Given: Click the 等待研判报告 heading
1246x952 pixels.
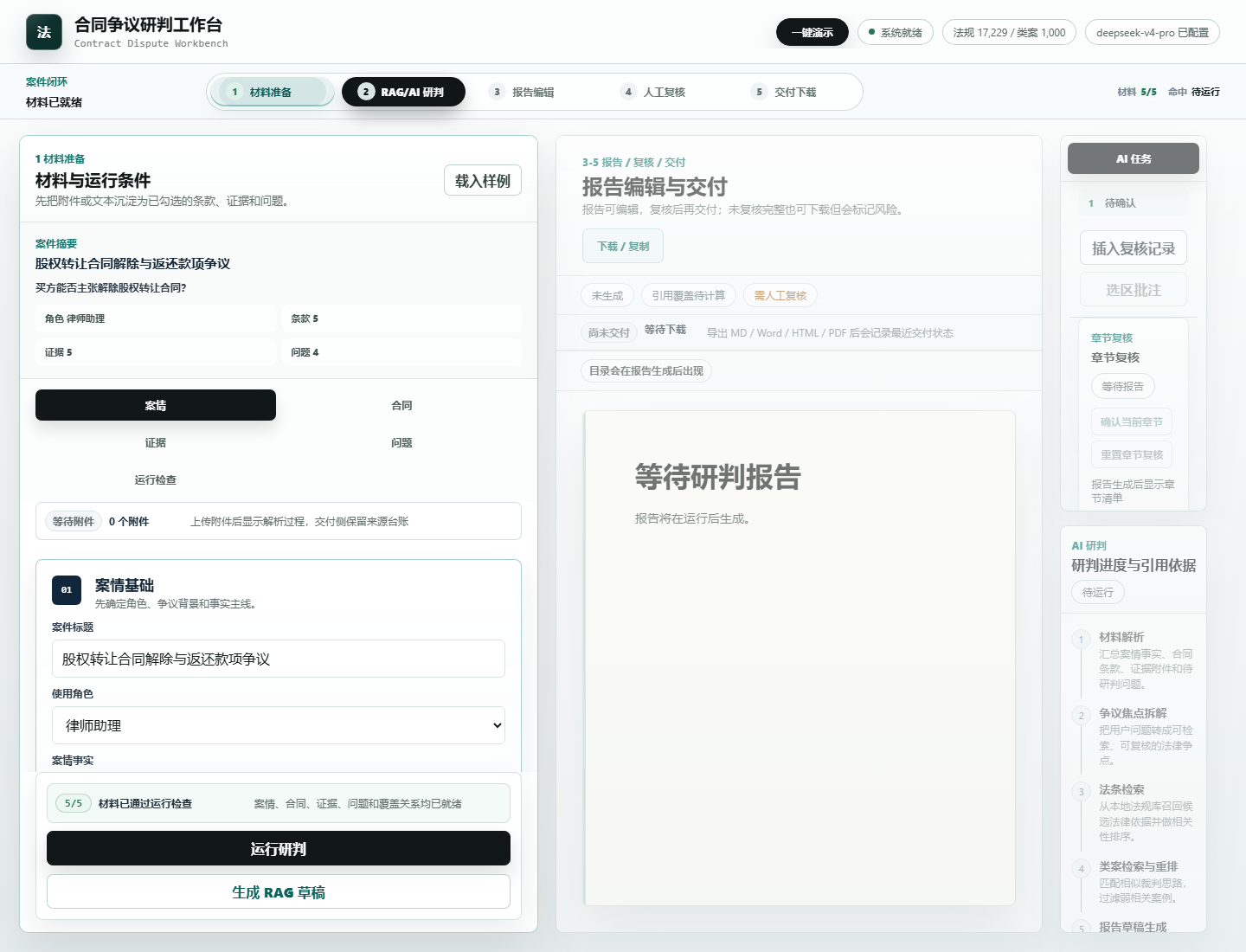Looking at the screenshot, I should 718,477.
